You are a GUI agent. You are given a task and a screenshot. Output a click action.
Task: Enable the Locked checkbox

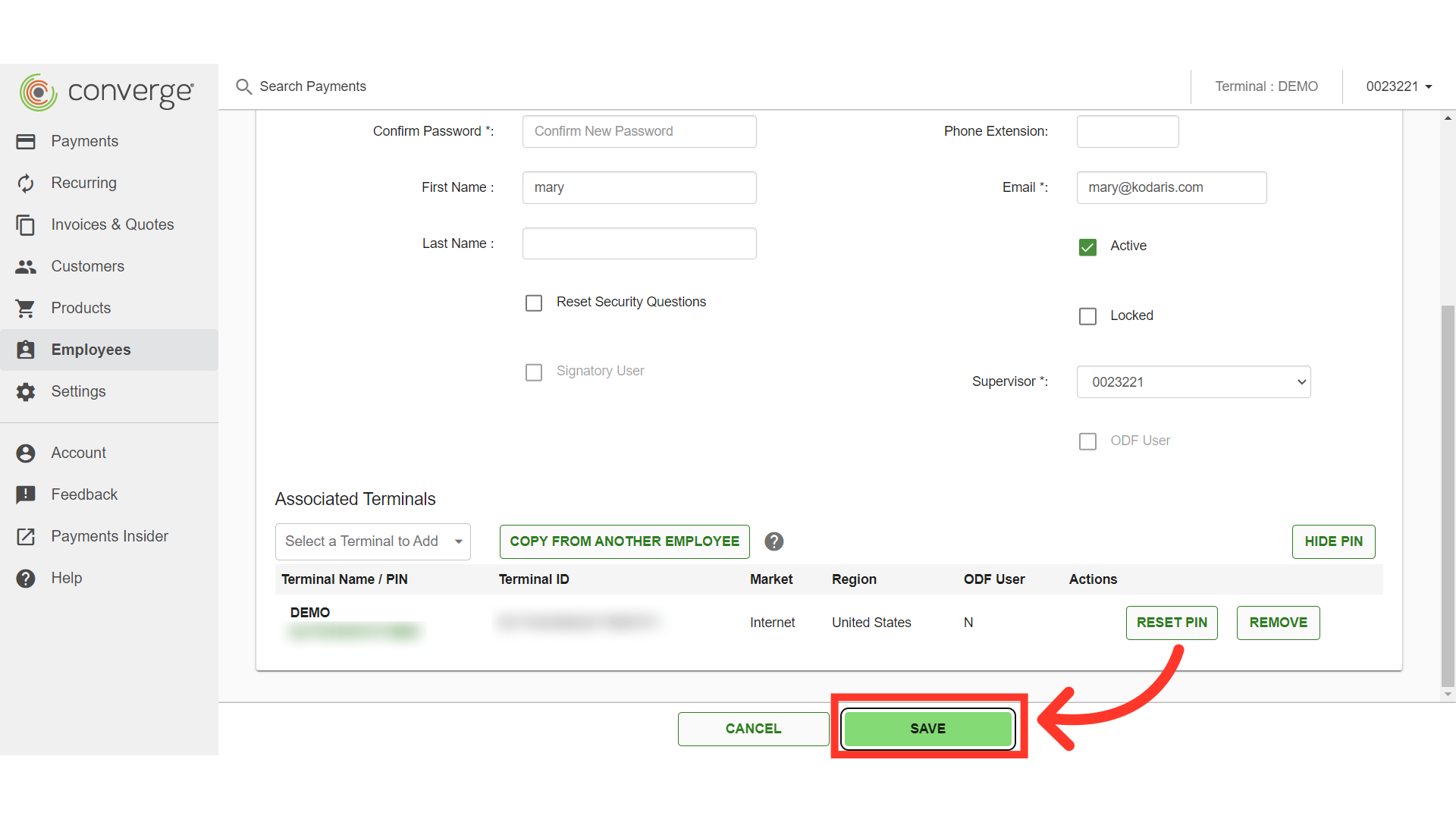[1087, 316]
